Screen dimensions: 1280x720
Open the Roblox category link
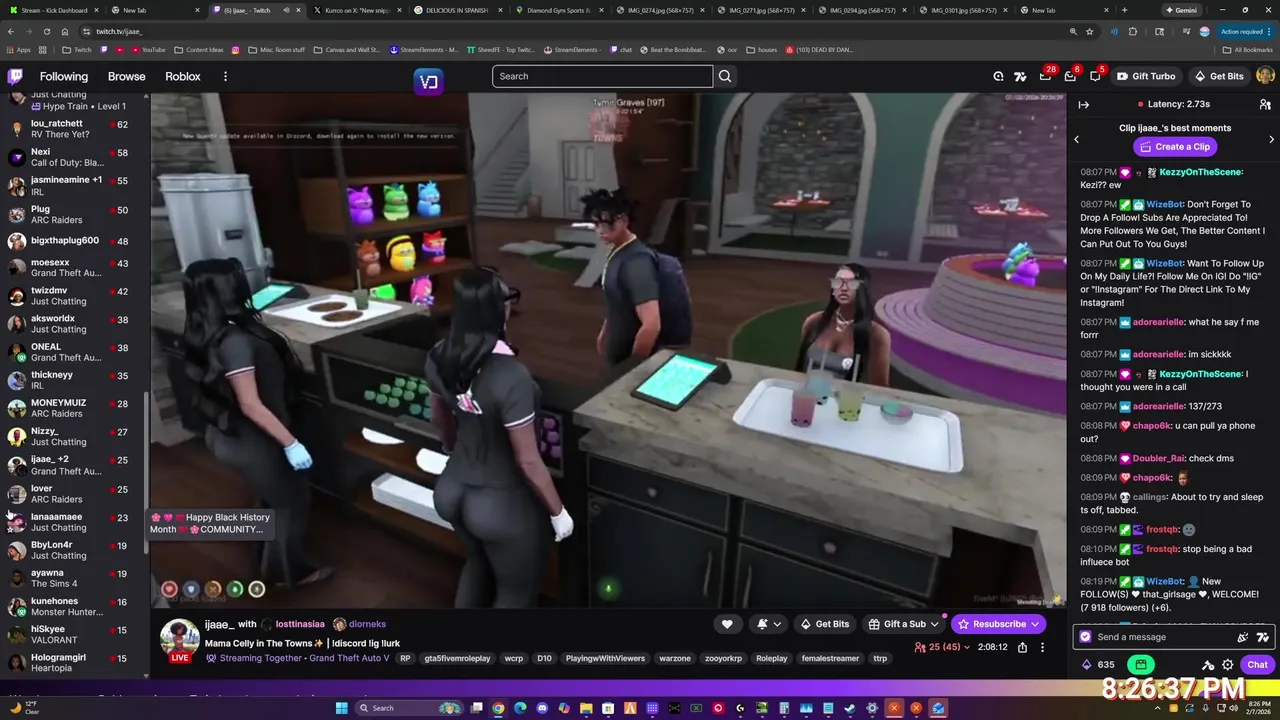[183, 76]
